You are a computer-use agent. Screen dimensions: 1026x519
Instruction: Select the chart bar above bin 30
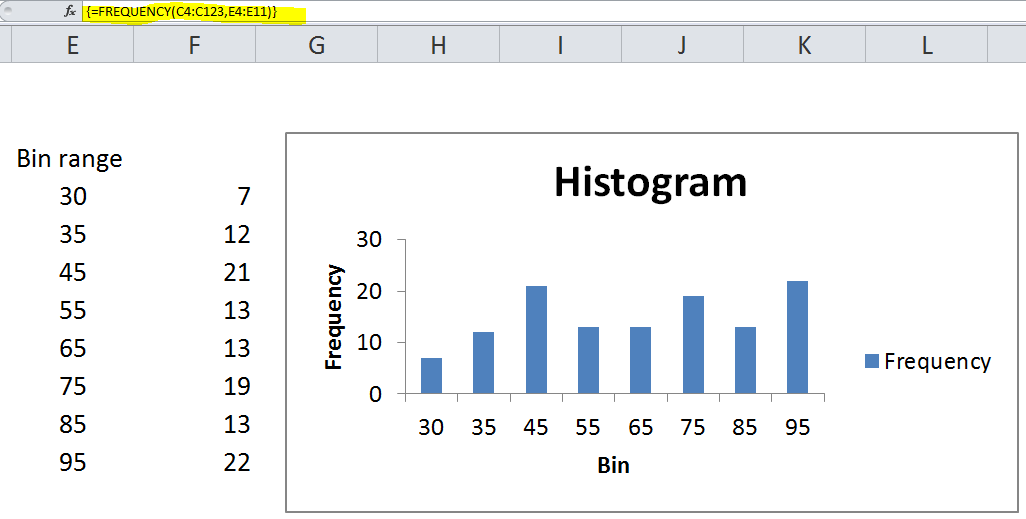point(431,376)
